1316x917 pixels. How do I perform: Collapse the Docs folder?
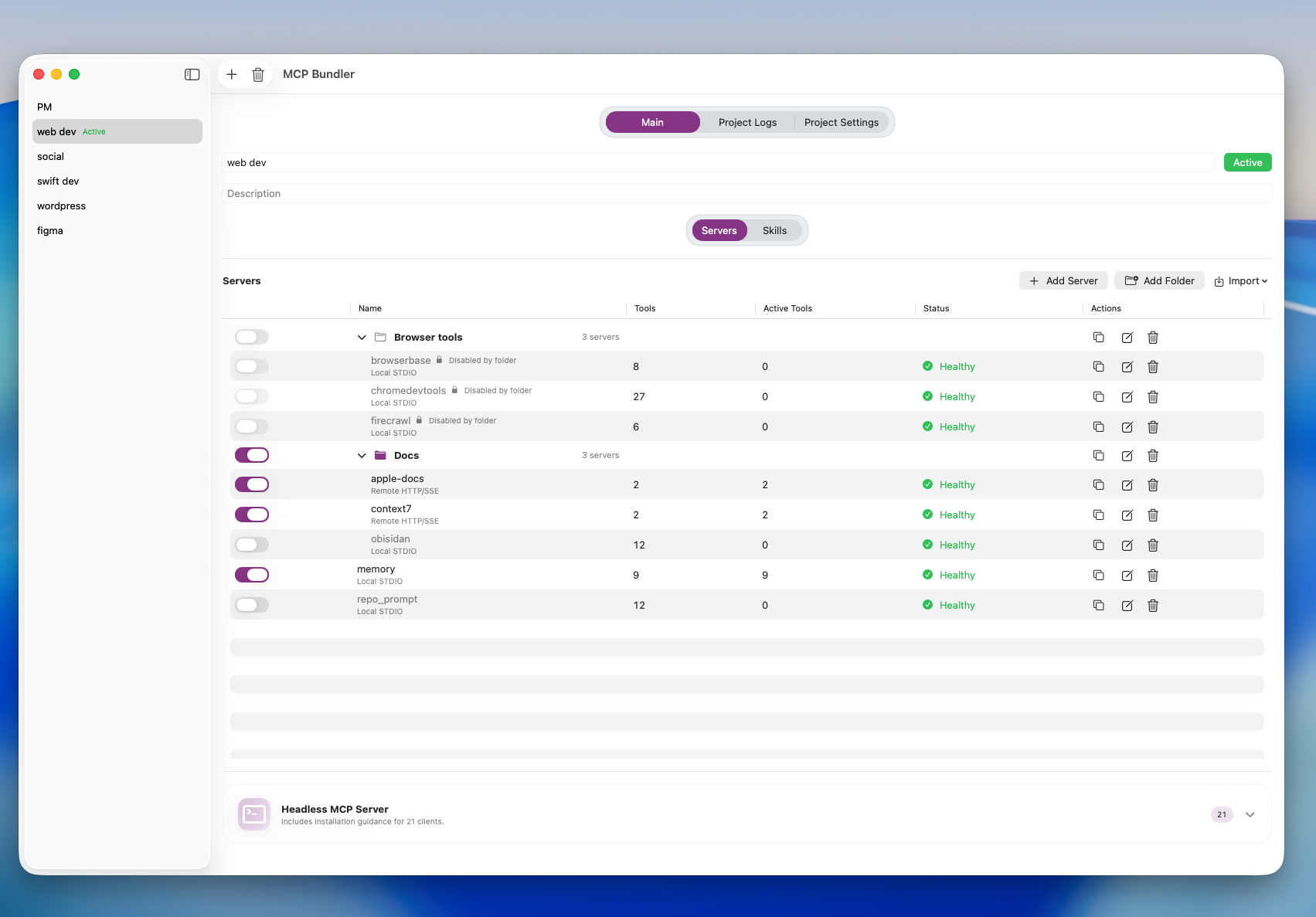362,456
